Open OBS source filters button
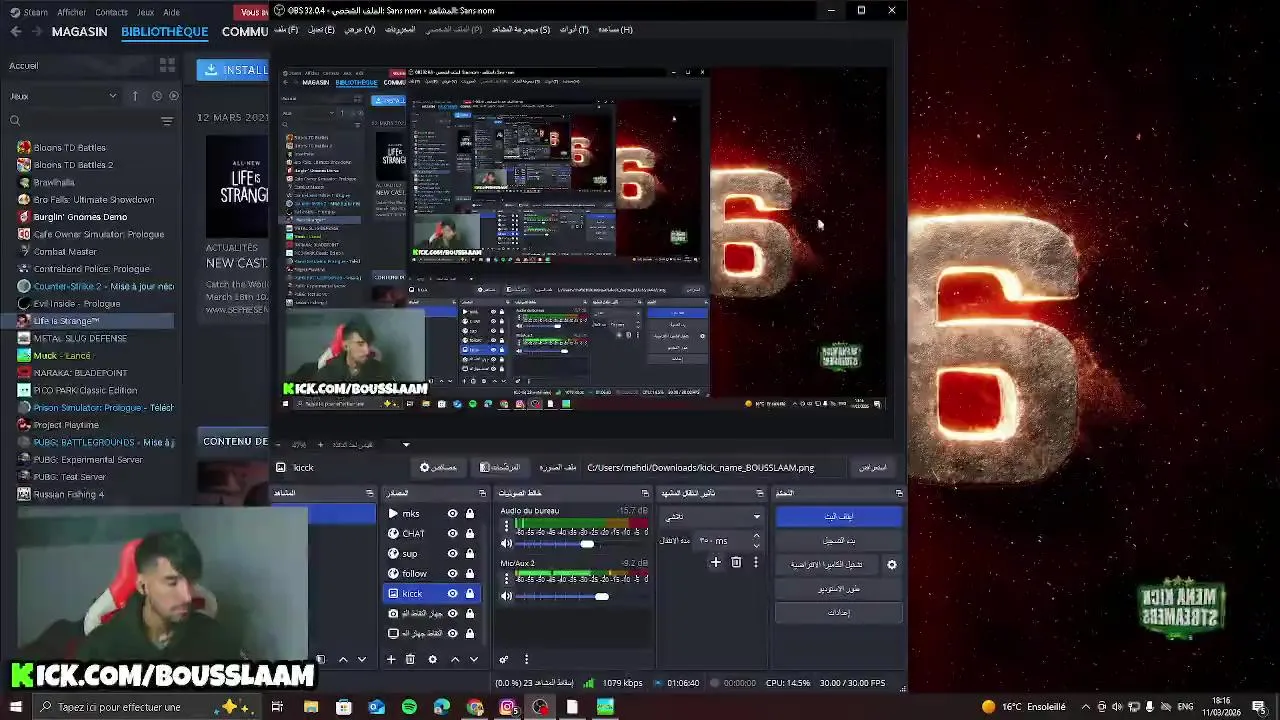1280x720 pixels. pyautogui.click(x=500, y=467)
